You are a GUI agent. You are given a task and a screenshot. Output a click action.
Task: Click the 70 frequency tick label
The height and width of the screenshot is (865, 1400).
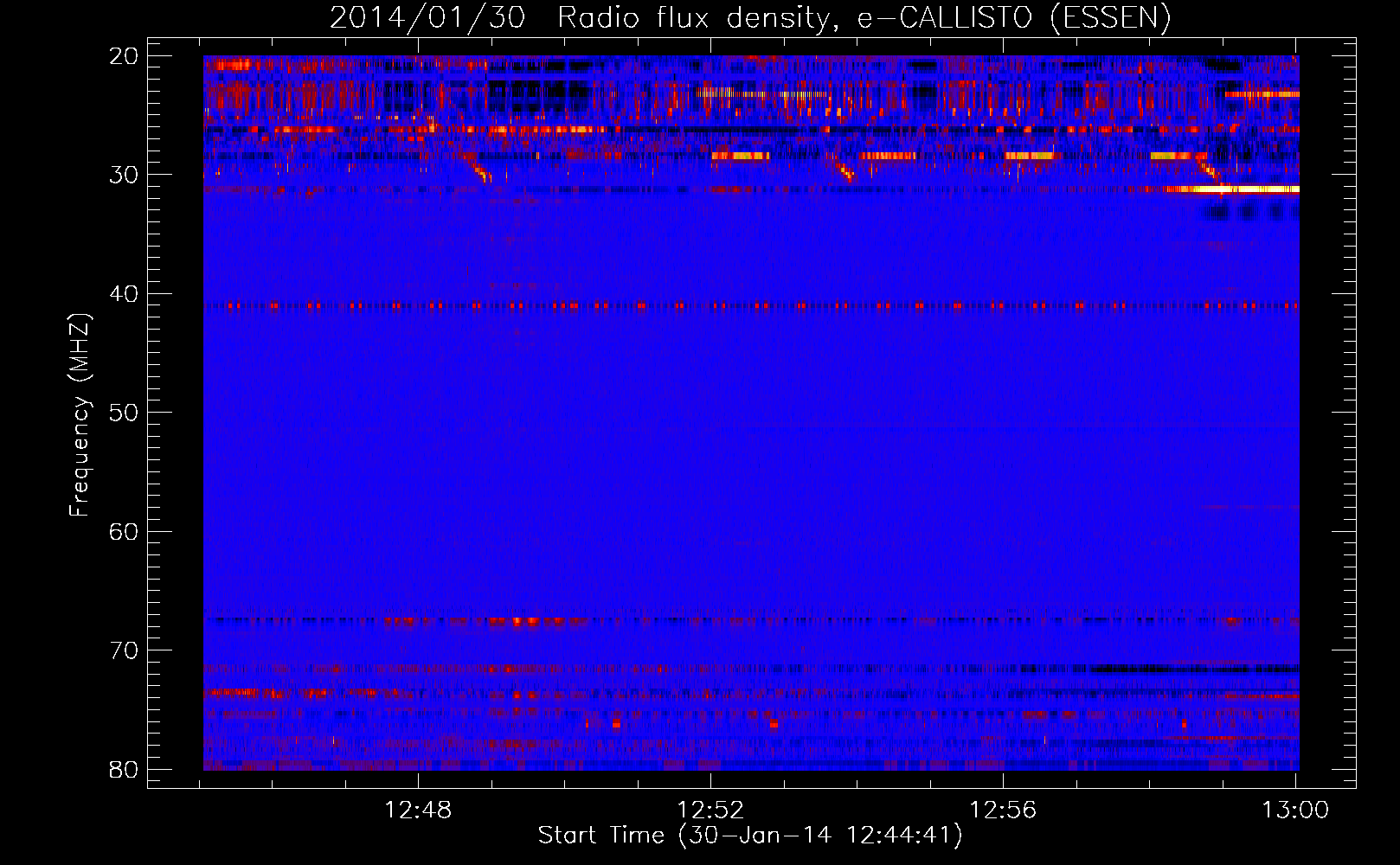coord(124,650)
